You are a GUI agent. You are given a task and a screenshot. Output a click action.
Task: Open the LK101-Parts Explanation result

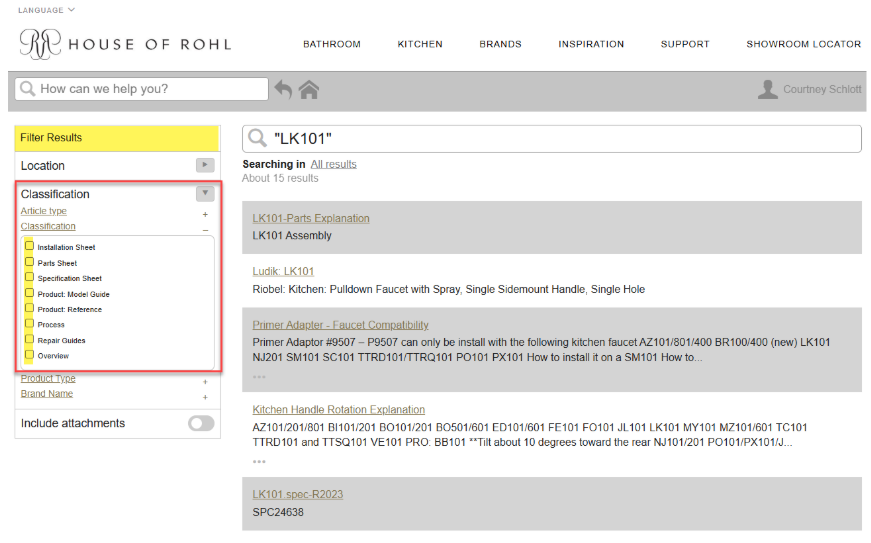[311, 218]
